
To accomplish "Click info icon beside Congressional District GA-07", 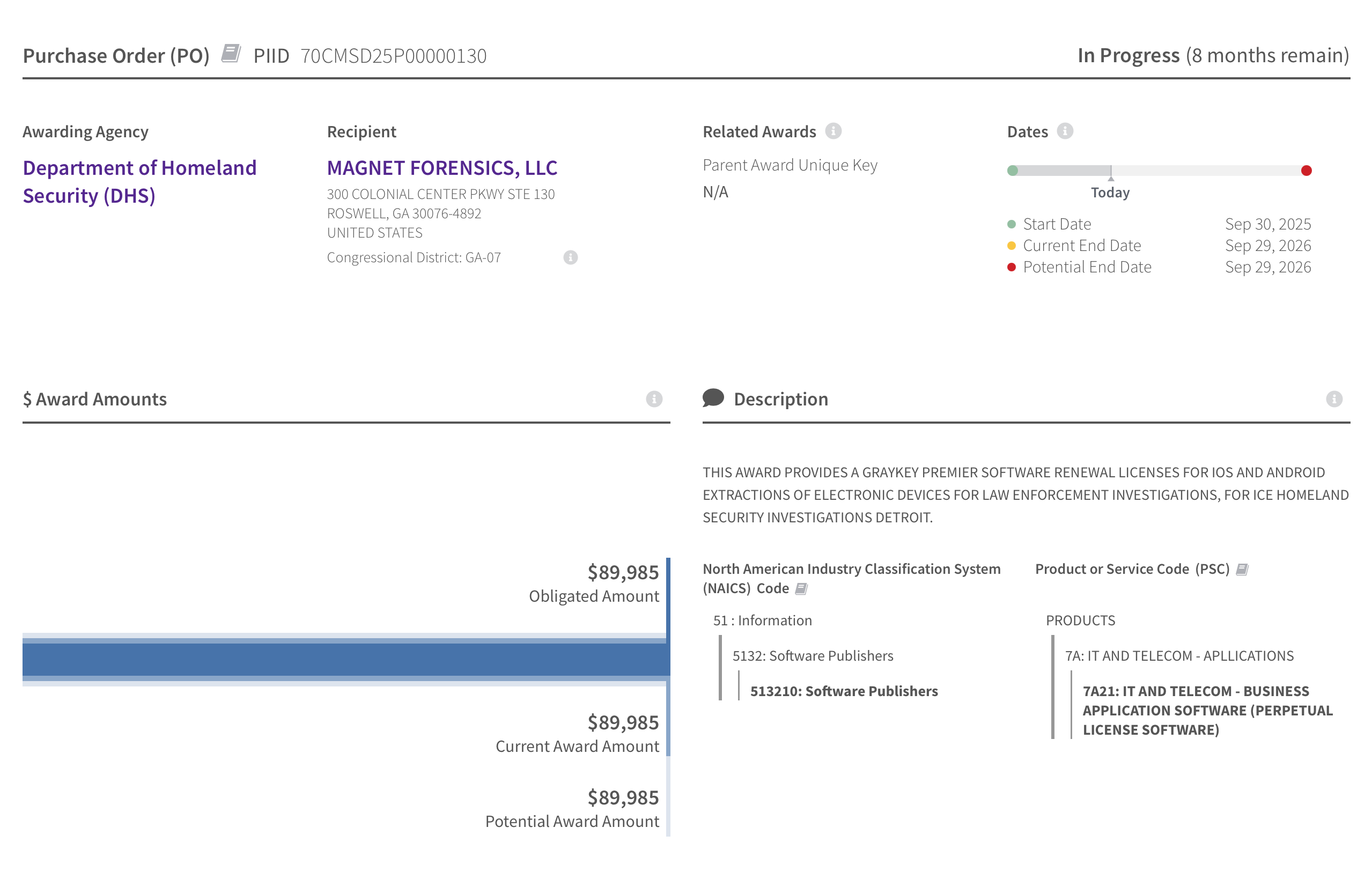I will tap(570, 257).
